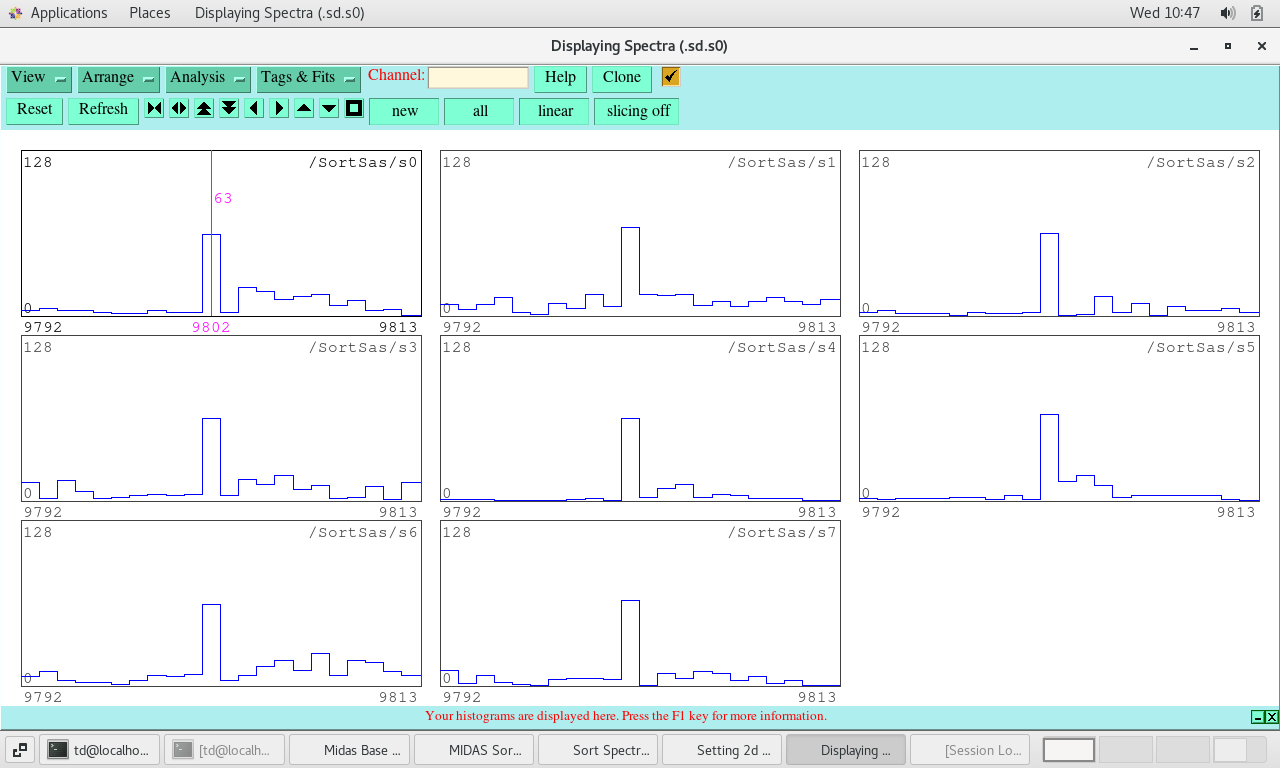Open the View dropdown menu
Image resolution: width=1280 pixels, height=768 pixels.
click(39, 78)
